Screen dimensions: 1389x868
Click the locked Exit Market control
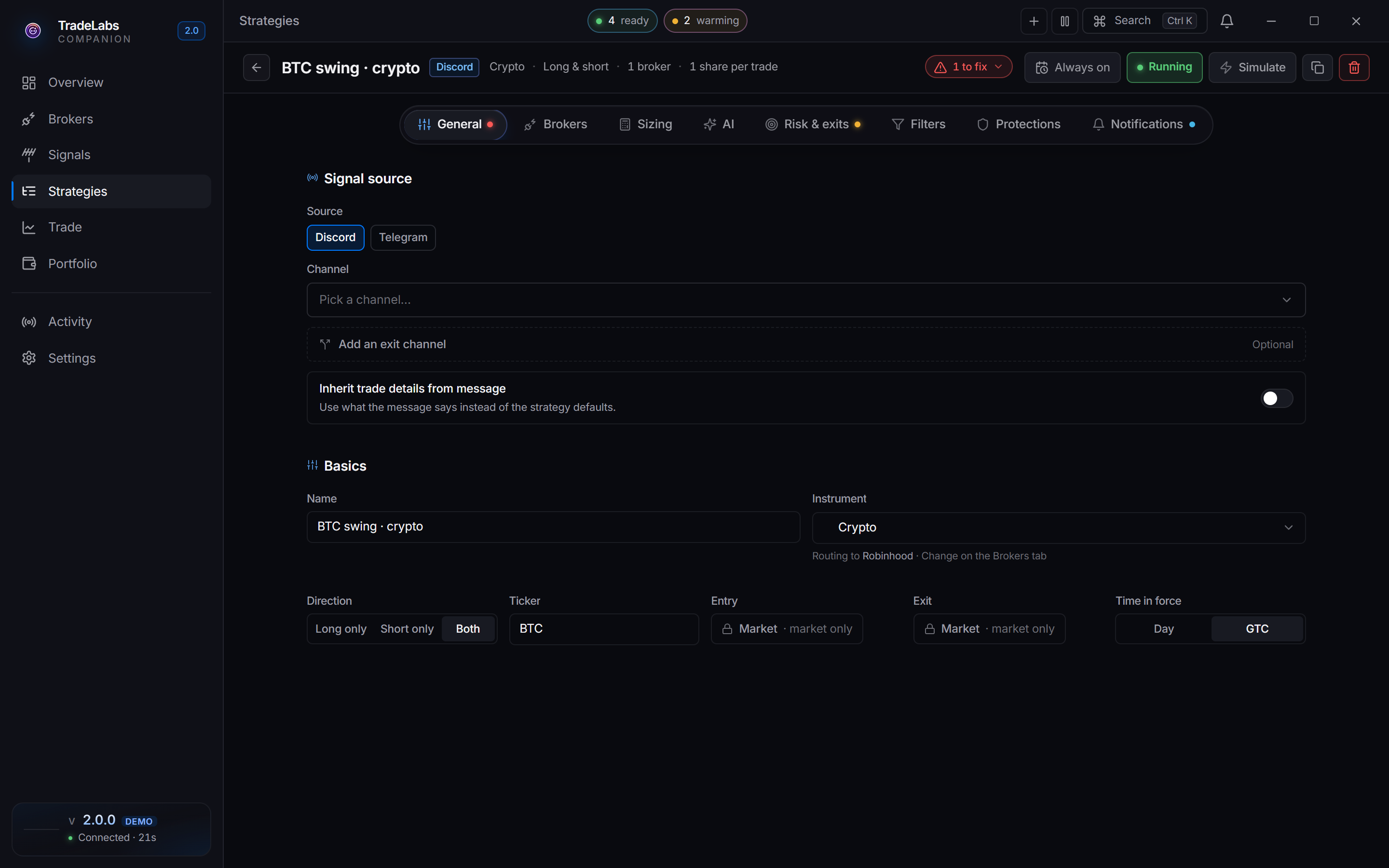point(989,629)
